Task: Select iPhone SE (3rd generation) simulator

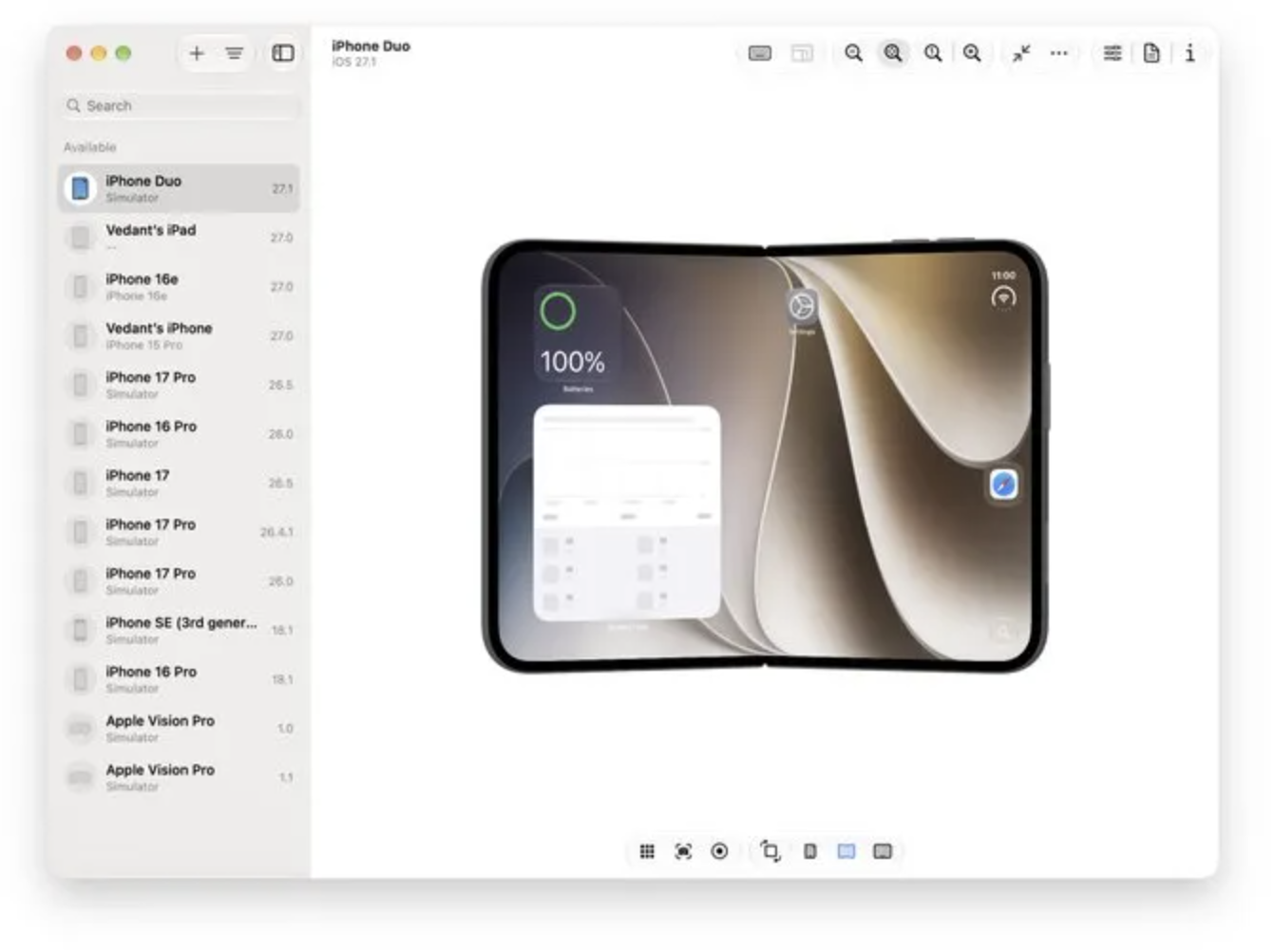Action: click(180, 630)
